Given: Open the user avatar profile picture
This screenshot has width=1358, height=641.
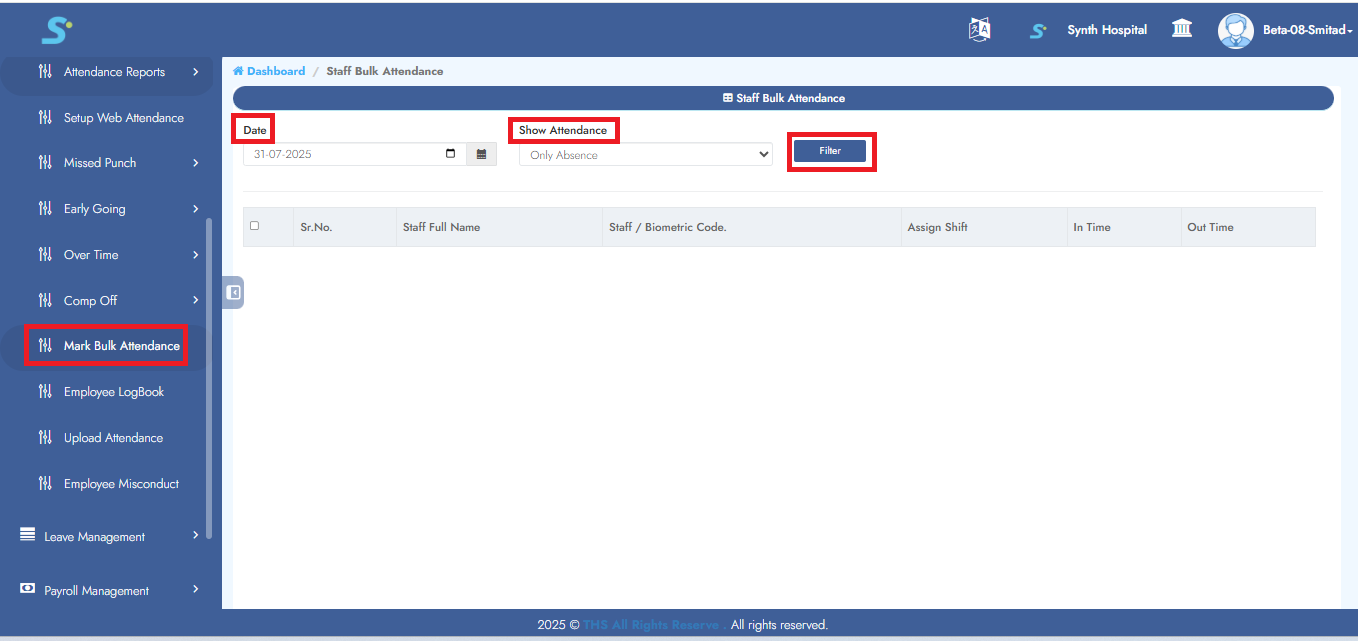Looking at the screenshot, I should [1235, 30].
